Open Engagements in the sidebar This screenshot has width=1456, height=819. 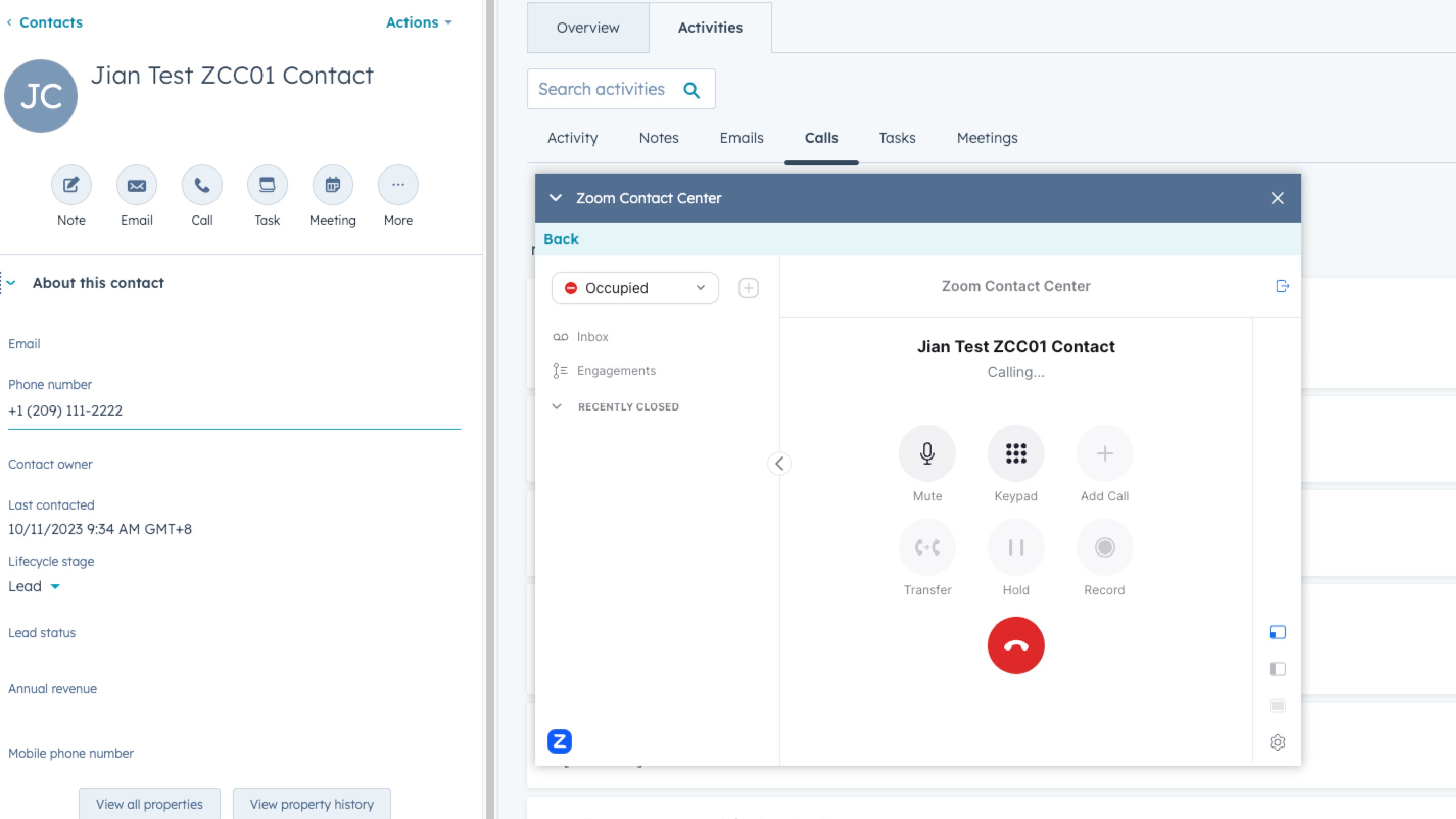(x=616, y=370)
